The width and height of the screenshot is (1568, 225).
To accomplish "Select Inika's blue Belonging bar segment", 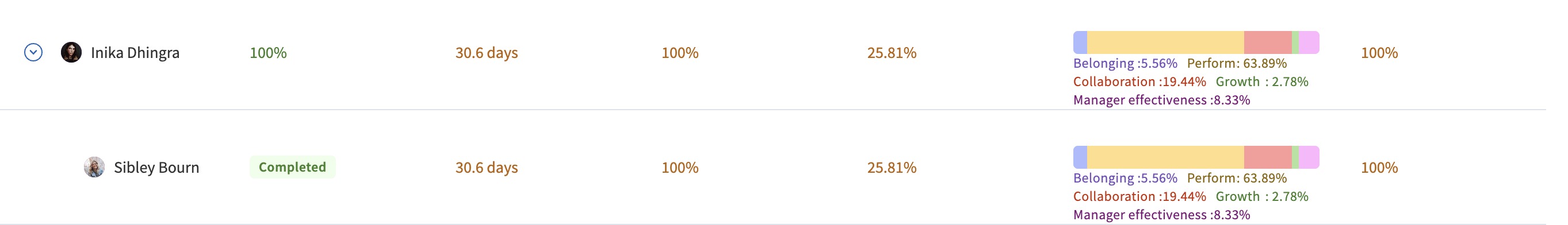I will [x=1080, y=42].
